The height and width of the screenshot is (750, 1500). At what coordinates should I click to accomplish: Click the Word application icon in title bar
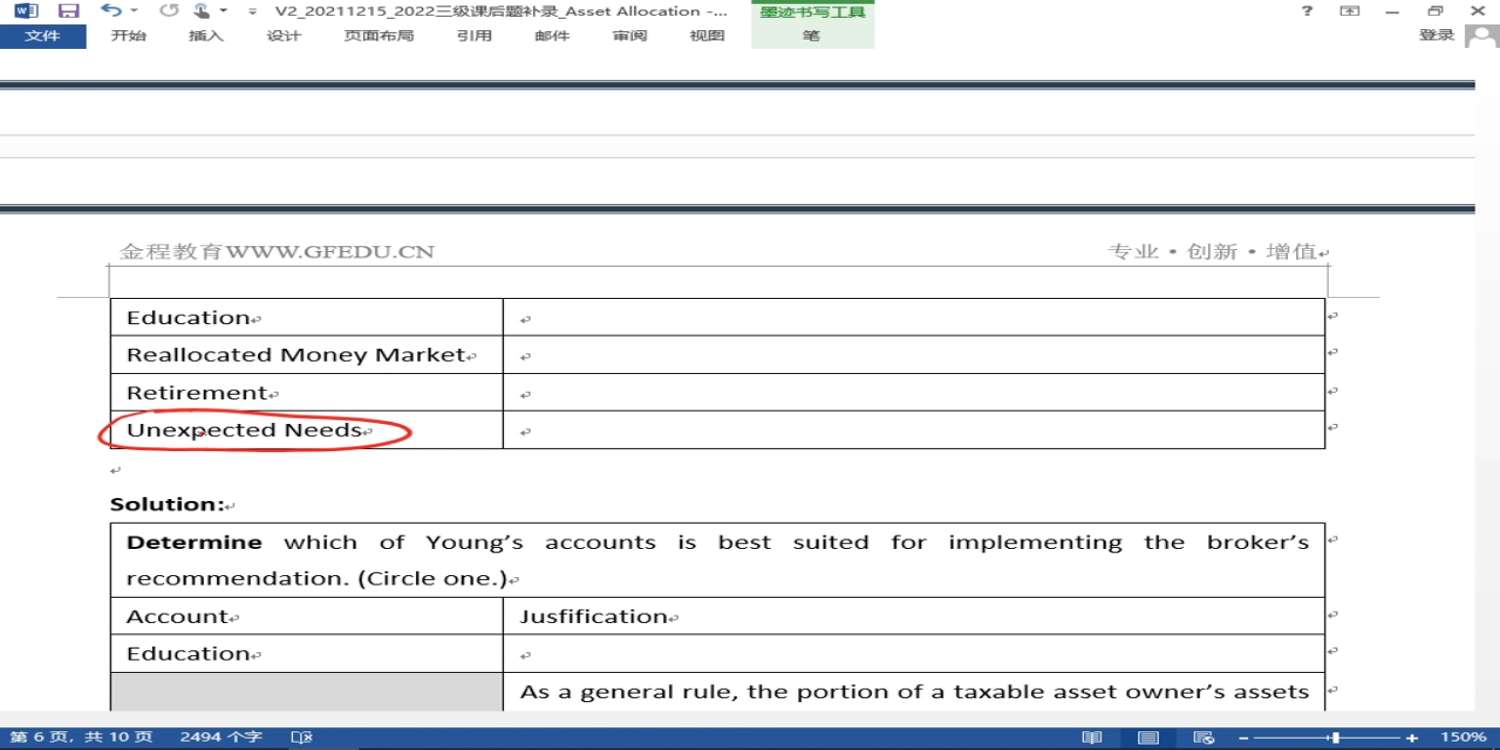27,11
